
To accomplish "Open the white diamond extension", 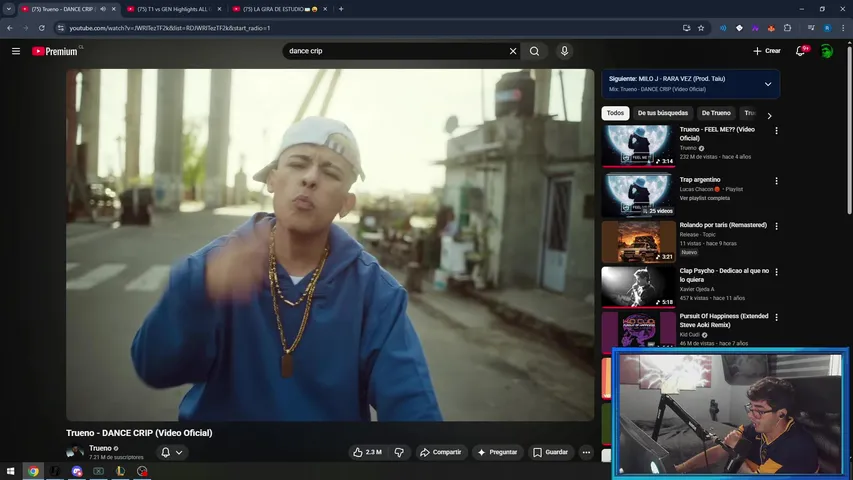I will [739, 28].
